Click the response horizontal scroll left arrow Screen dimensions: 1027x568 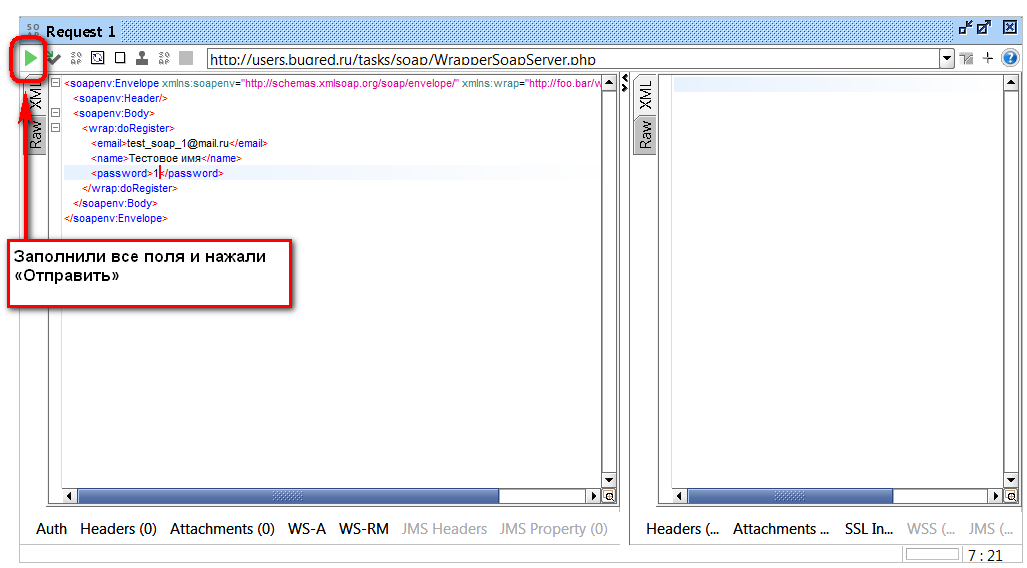coord(679,497)
